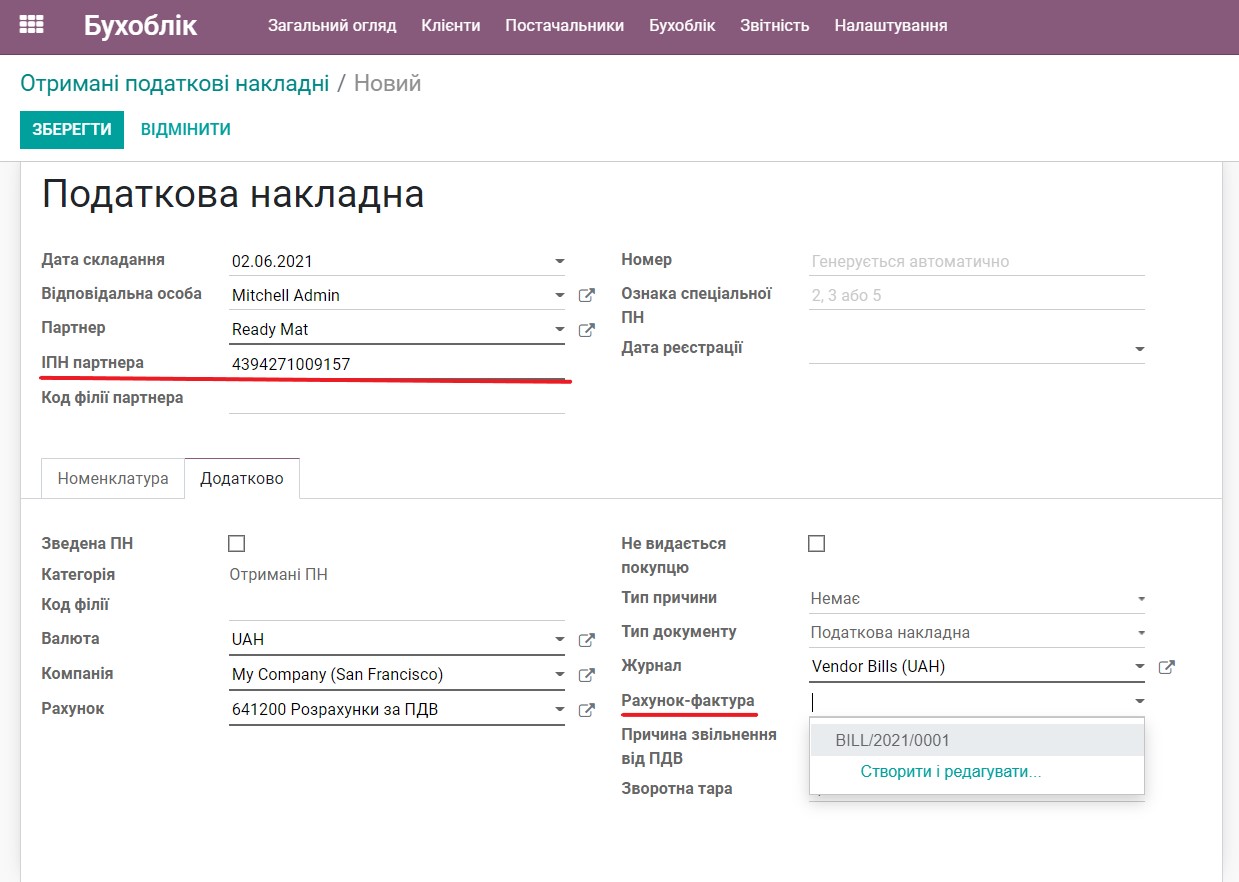1239x882 pixels.
Task: Open Mitchell Admin record via external link icon
Action: click(586, 294)
